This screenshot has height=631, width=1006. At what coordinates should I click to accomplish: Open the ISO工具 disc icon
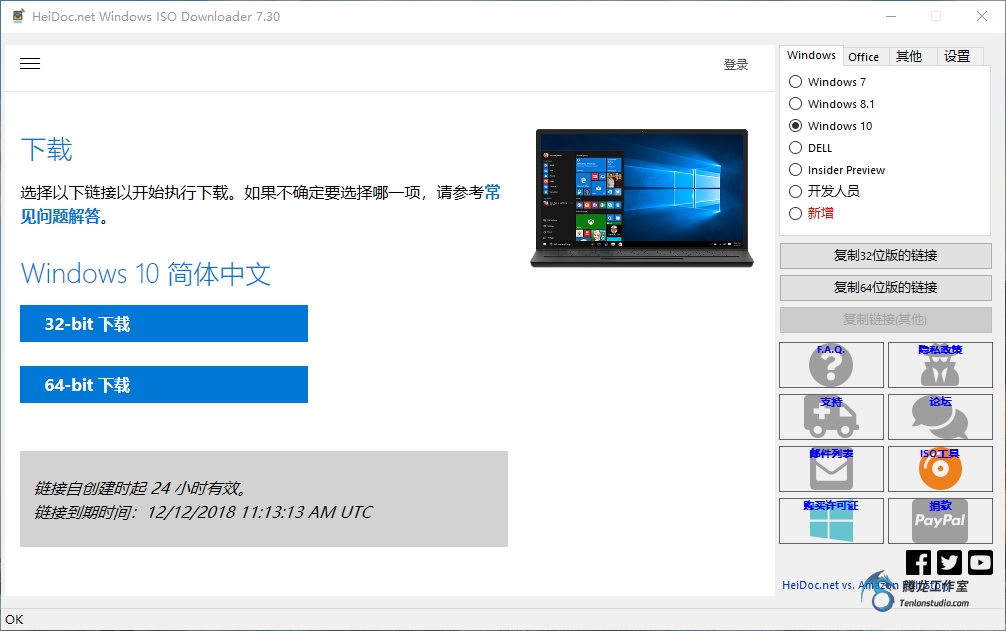(940, 469)
